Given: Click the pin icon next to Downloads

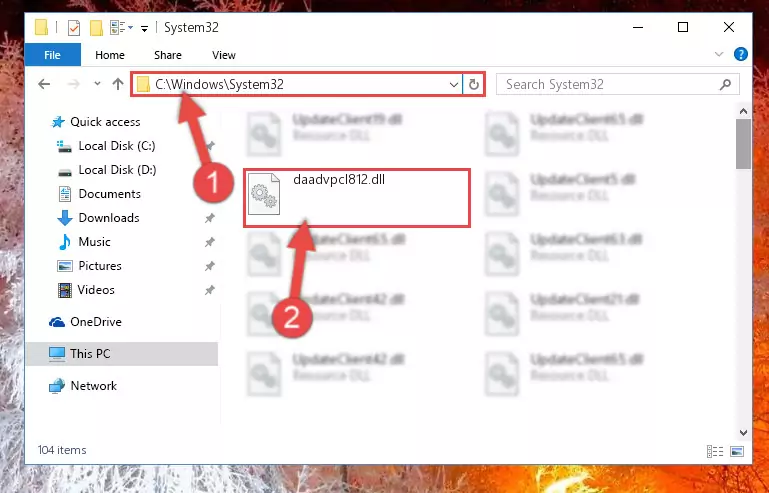Looking at the screenshot, I should tap(210, 218).
